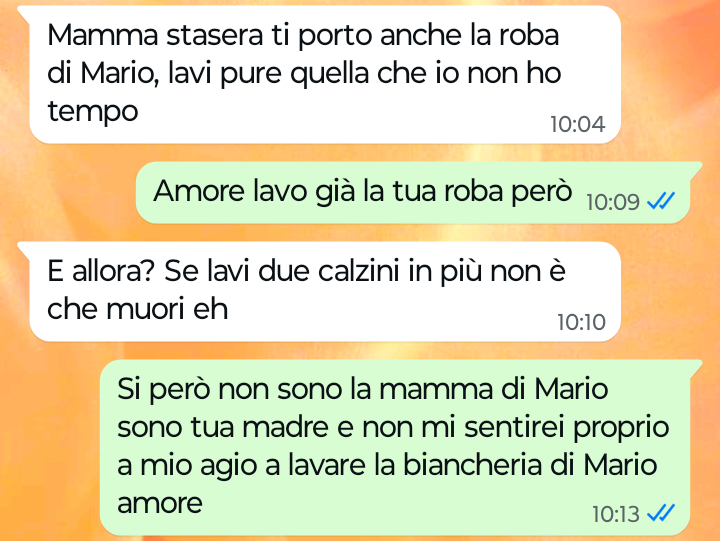Click the word "tempo" in first message

[x=93, y=112]
